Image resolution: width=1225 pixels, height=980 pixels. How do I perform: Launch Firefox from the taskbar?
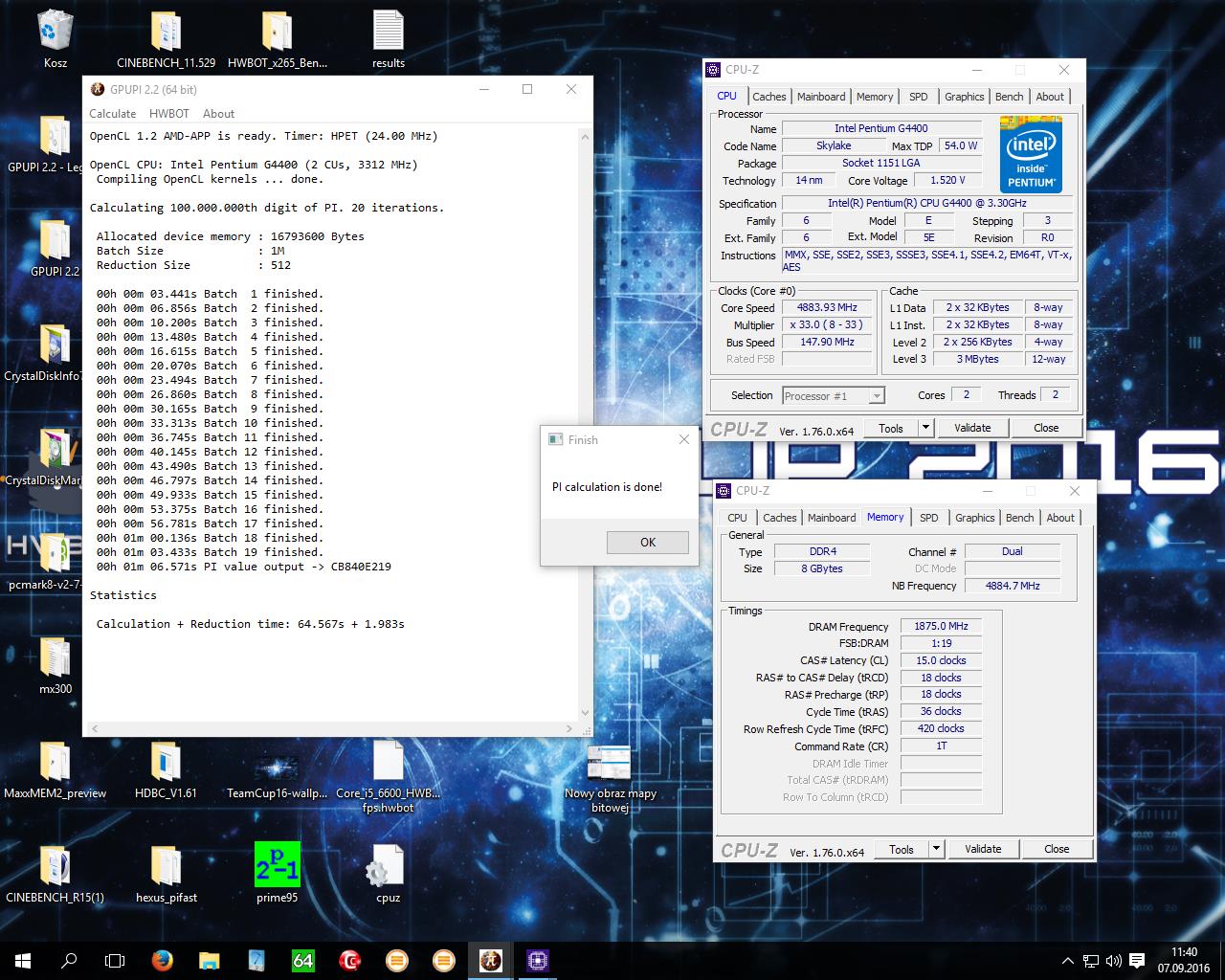162,960
